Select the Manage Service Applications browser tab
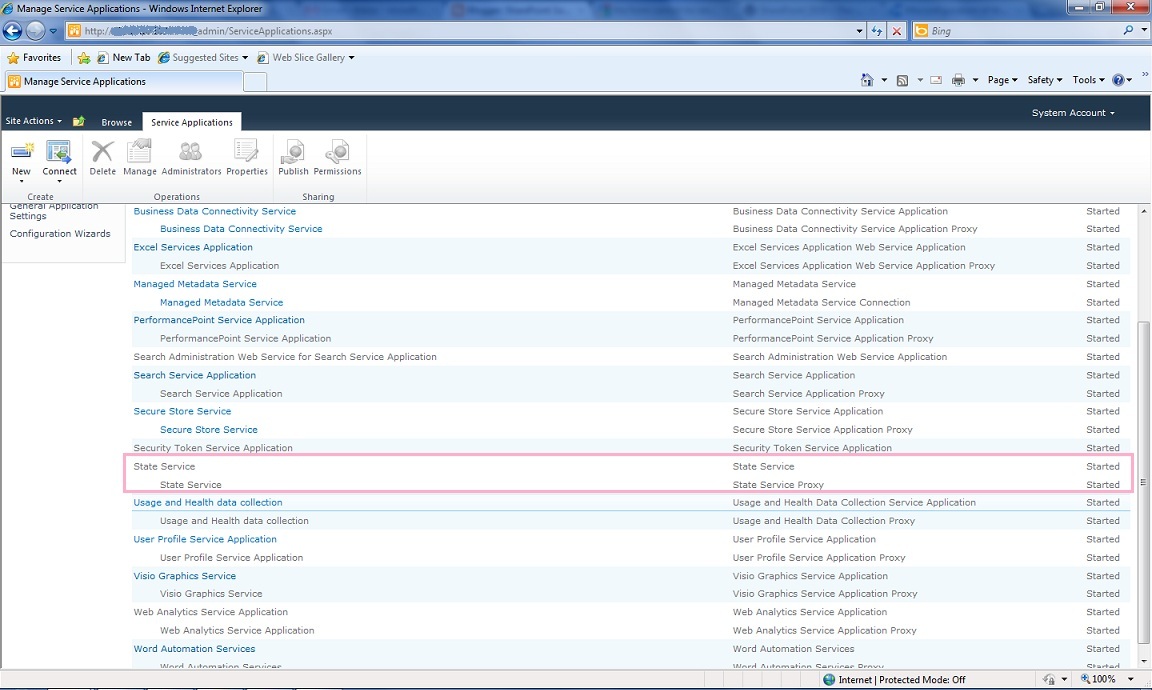1152x690 pixels. click(x=123, y=82)
